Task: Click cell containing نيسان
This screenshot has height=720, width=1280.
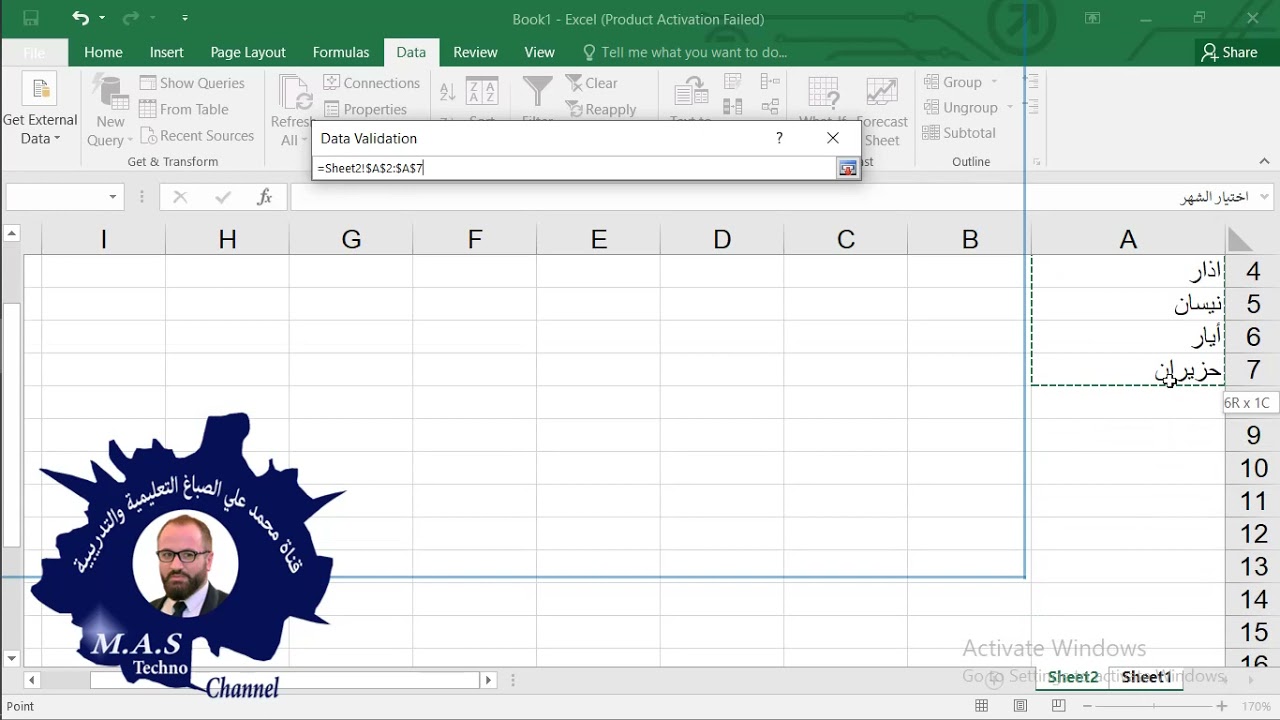Action: 1128,304
